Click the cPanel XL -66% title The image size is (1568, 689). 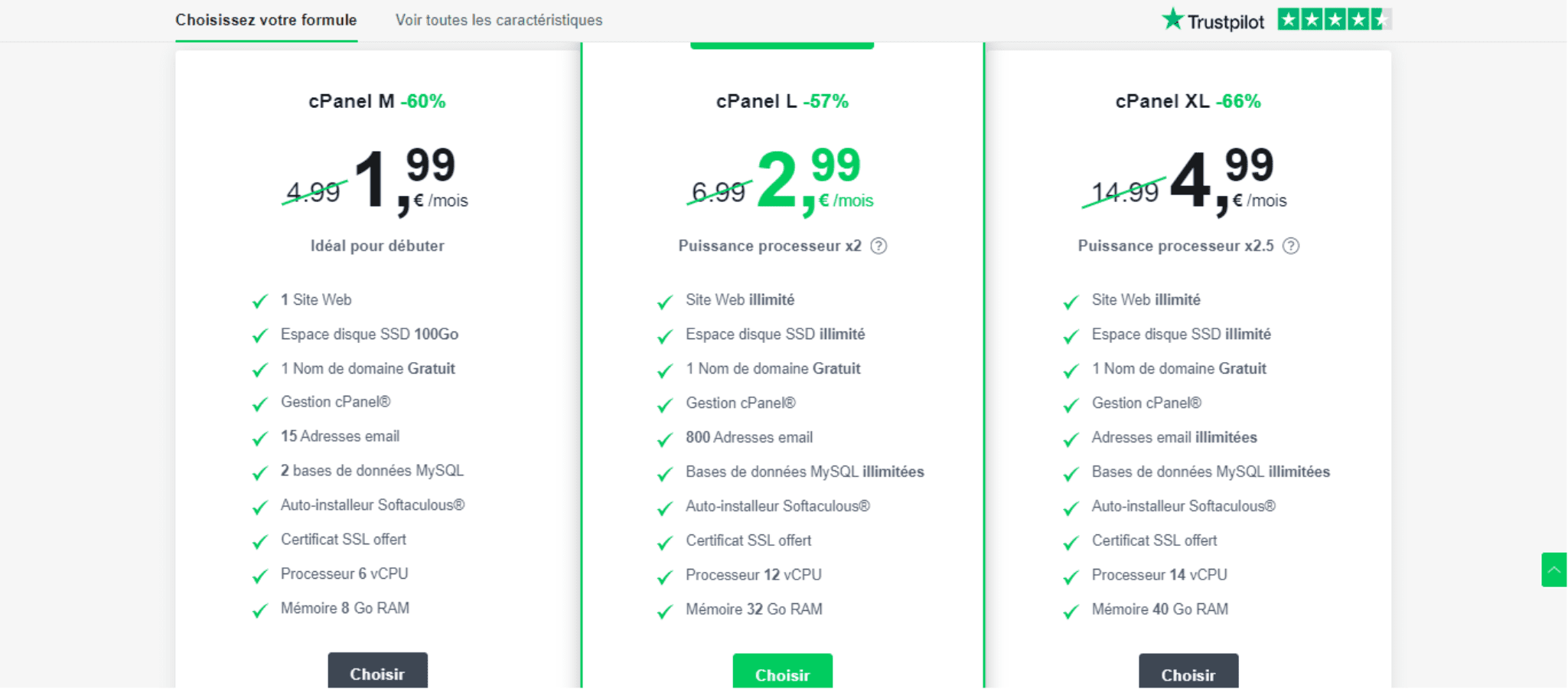[1188, 101]
